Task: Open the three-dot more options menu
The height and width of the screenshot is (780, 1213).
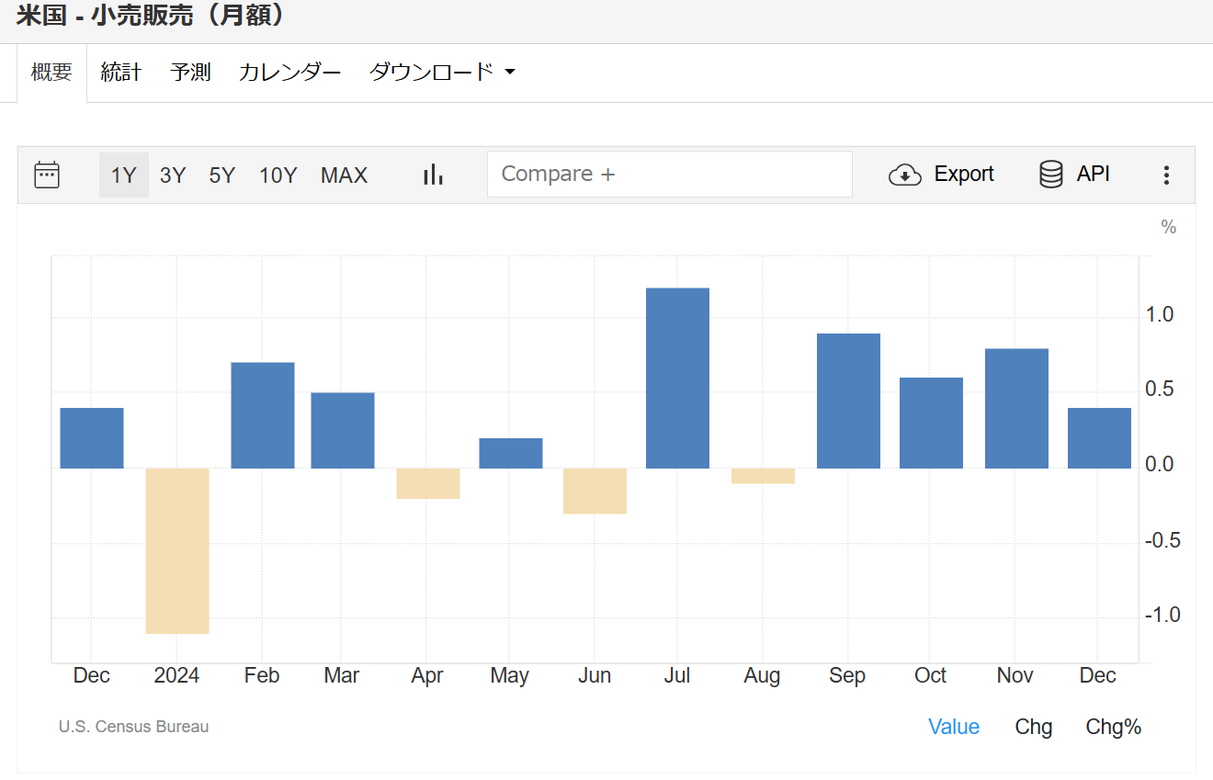Action: tap(1166, 176)
